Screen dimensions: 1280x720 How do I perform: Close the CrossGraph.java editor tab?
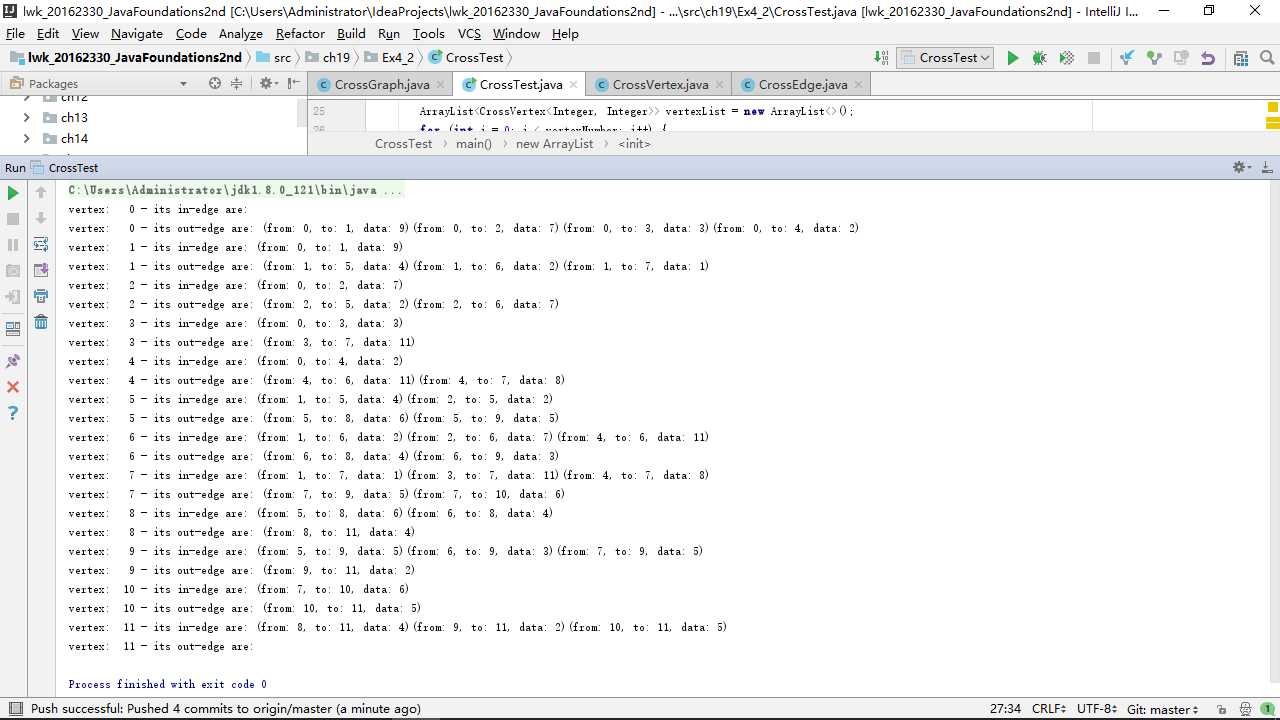click(440, 85)
